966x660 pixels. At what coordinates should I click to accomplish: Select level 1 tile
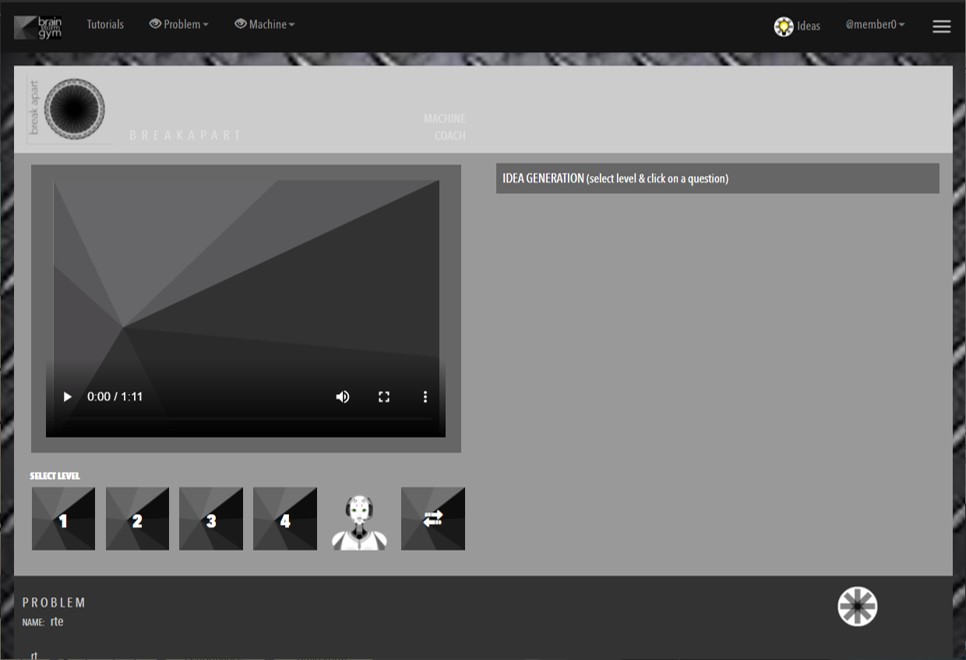coord(63,519)
